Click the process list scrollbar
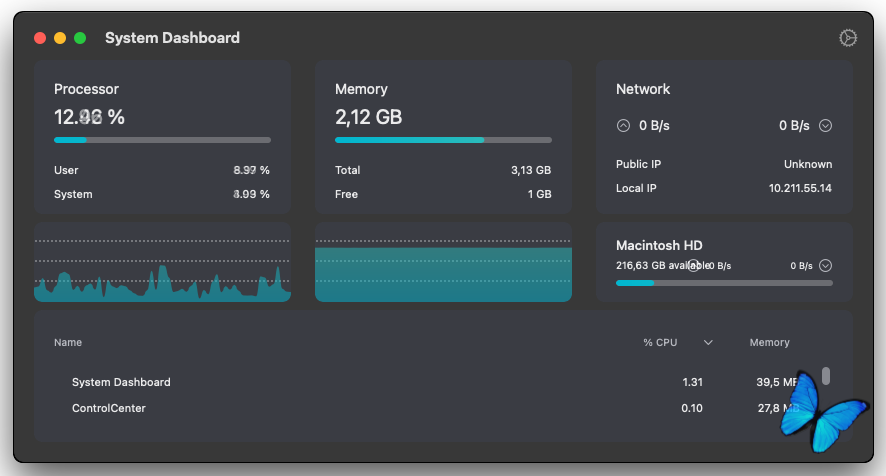The height and width of the screenshot is (476, 886). [x=826, y=376]
